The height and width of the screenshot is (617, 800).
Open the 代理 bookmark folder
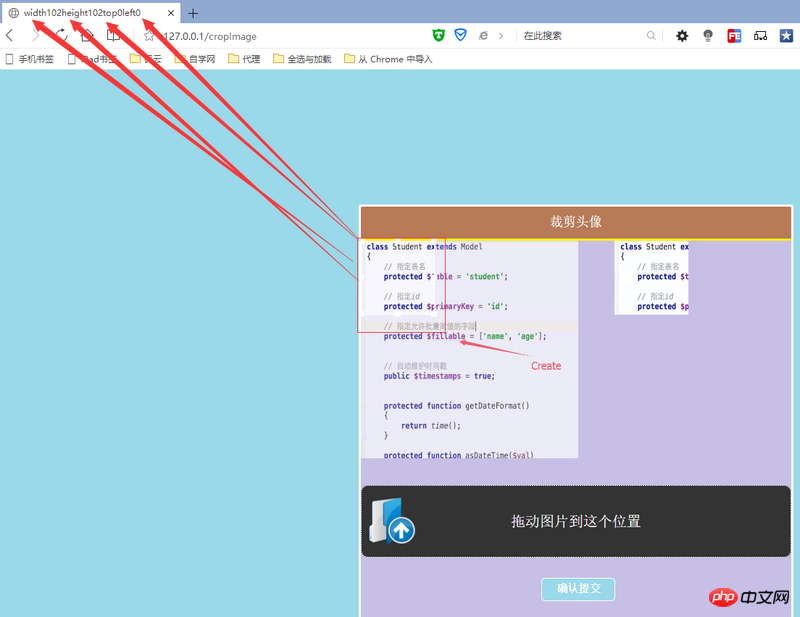(x=244, y=59)
